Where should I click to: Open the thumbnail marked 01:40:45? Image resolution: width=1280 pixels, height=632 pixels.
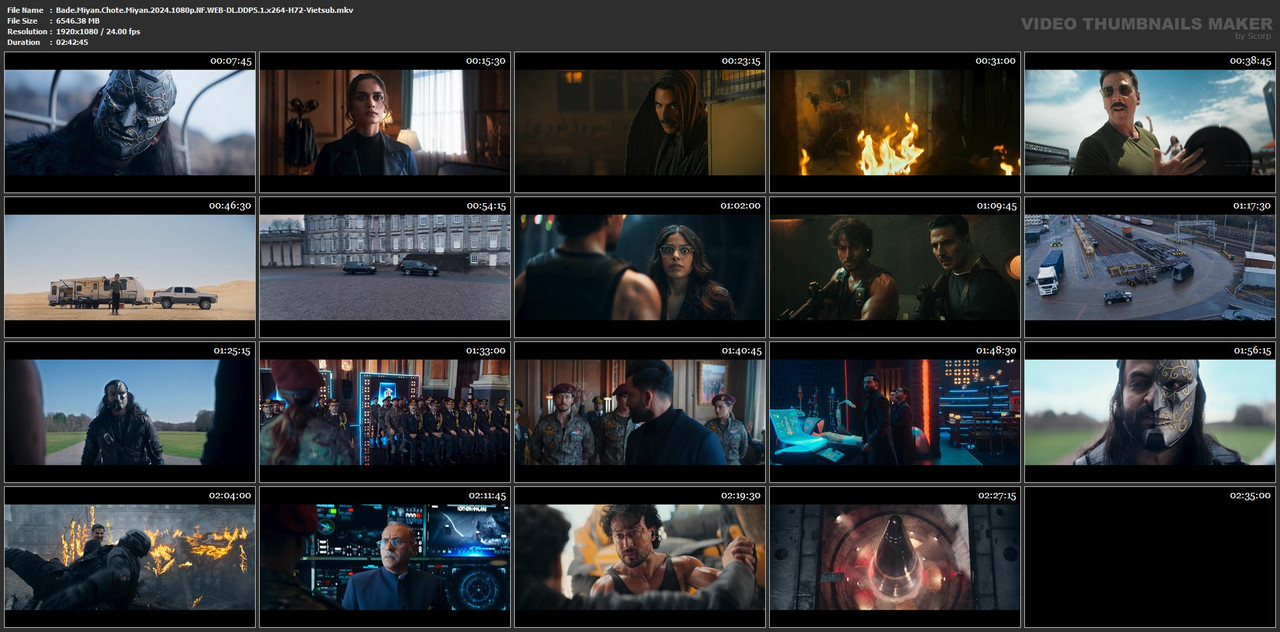tap(640, 412)
